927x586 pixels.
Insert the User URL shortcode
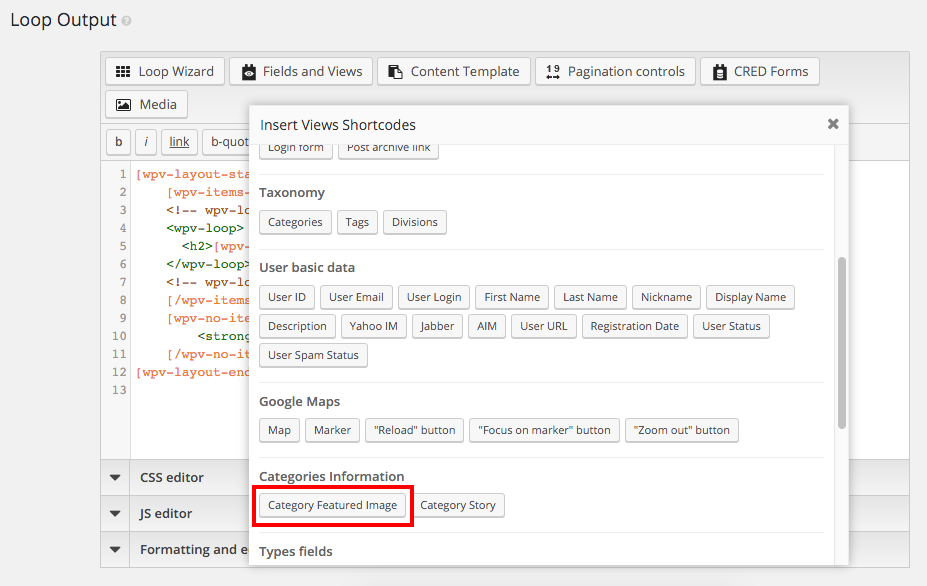click(x=543, y=326)
